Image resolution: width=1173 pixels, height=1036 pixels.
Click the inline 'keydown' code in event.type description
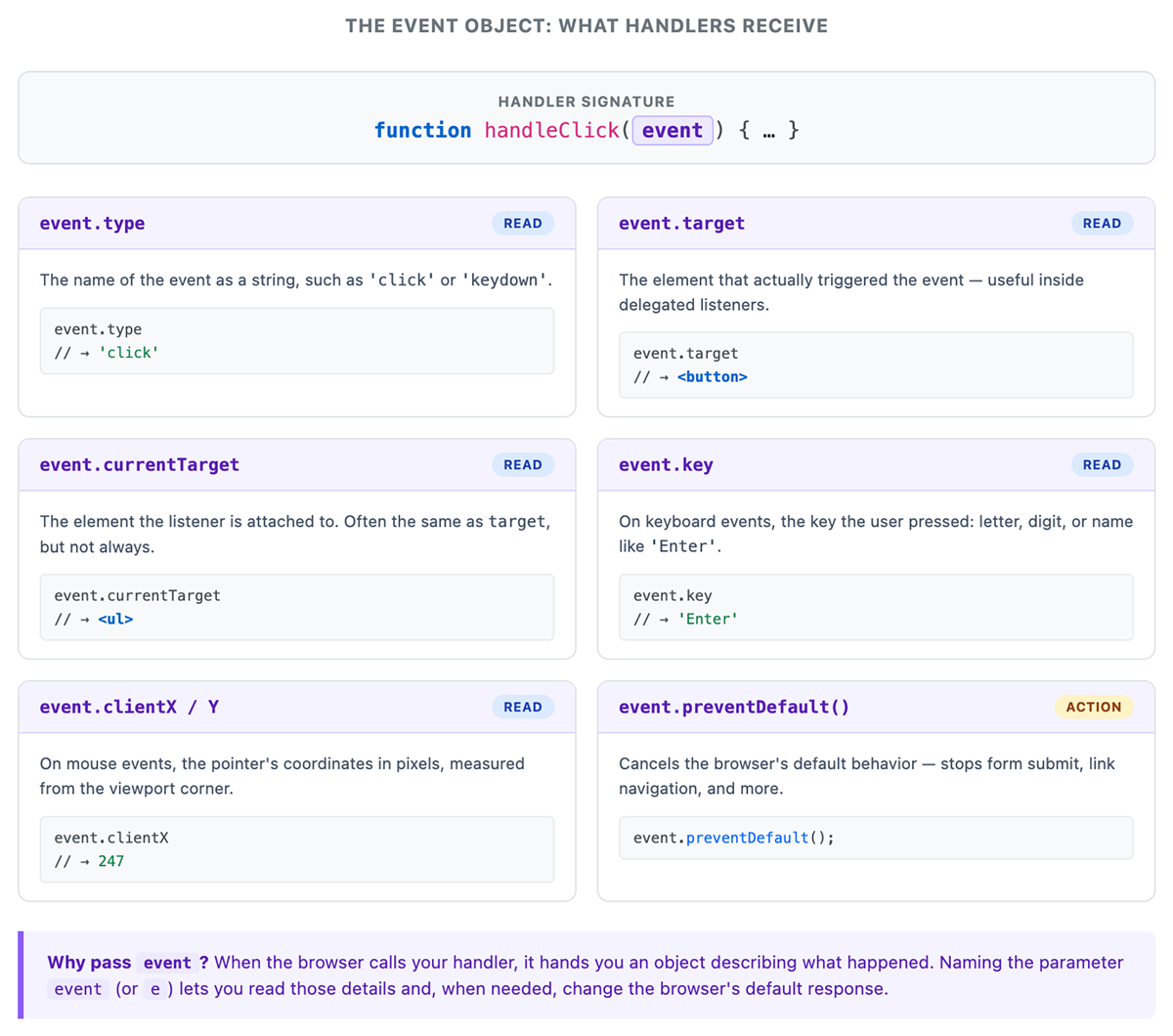click(504, 281)
